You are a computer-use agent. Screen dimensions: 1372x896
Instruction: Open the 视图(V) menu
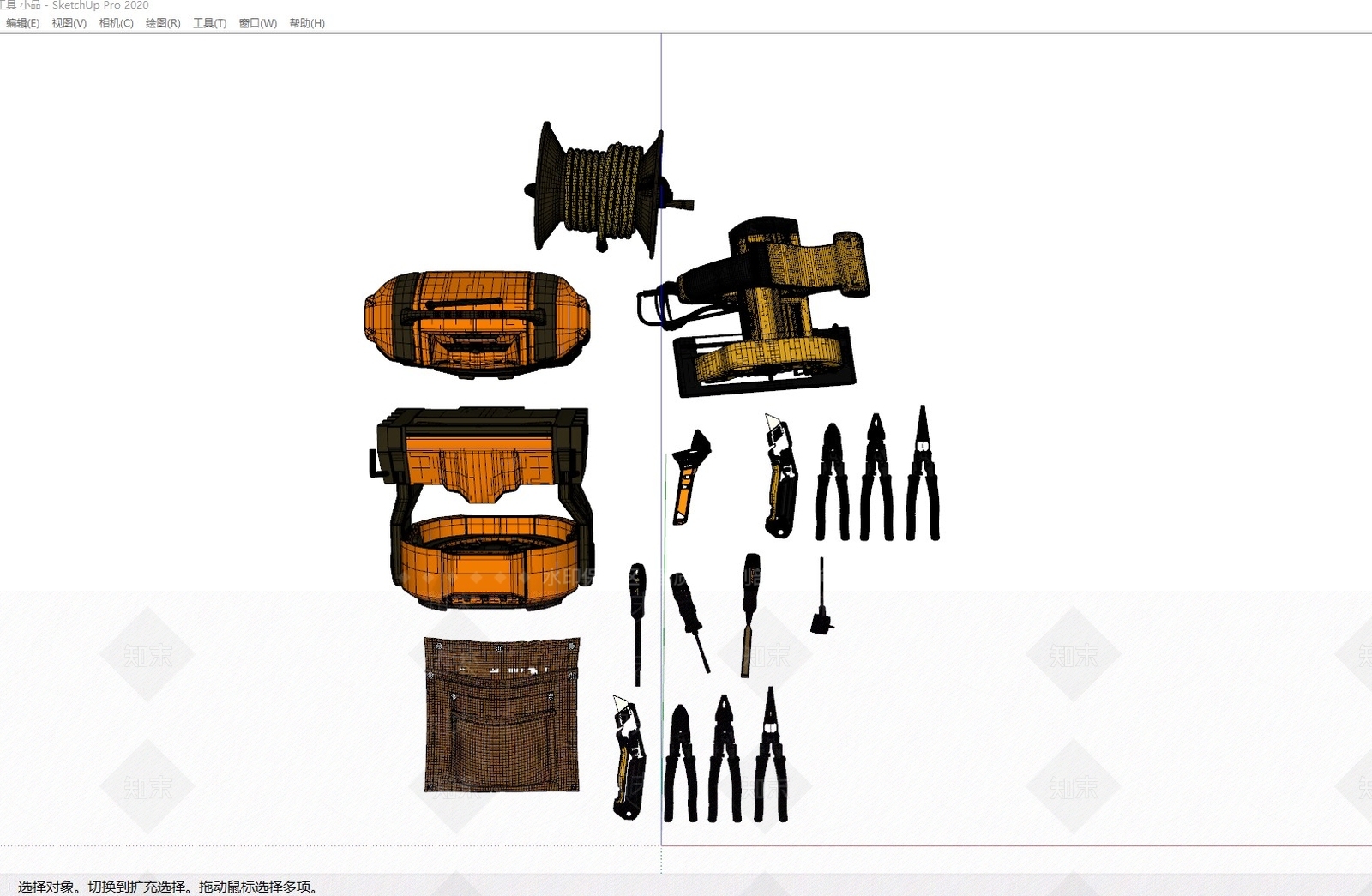[69, 23]
